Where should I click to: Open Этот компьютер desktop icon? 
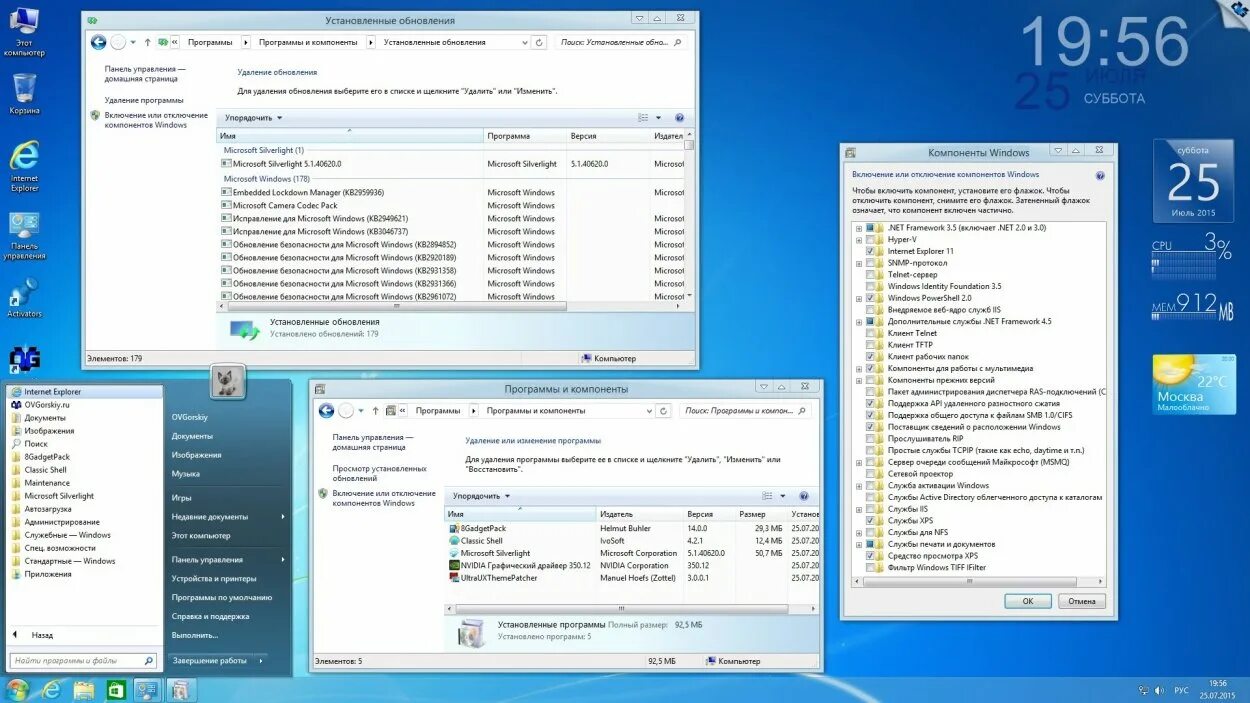(24, 31)
